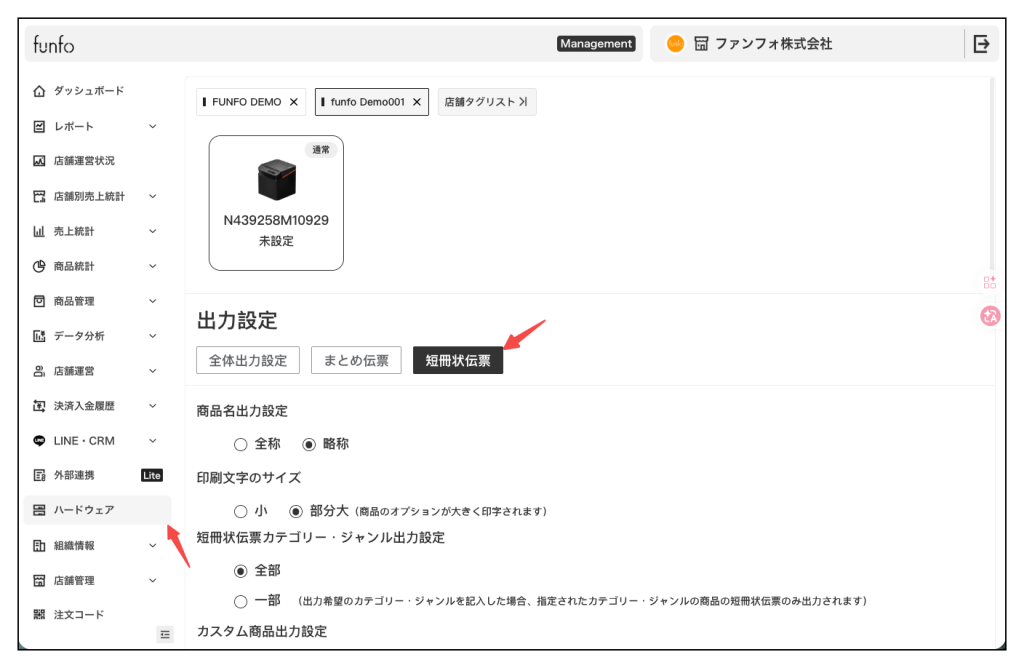Click the LINE・CRM chat bubble icon

point(39,441)
